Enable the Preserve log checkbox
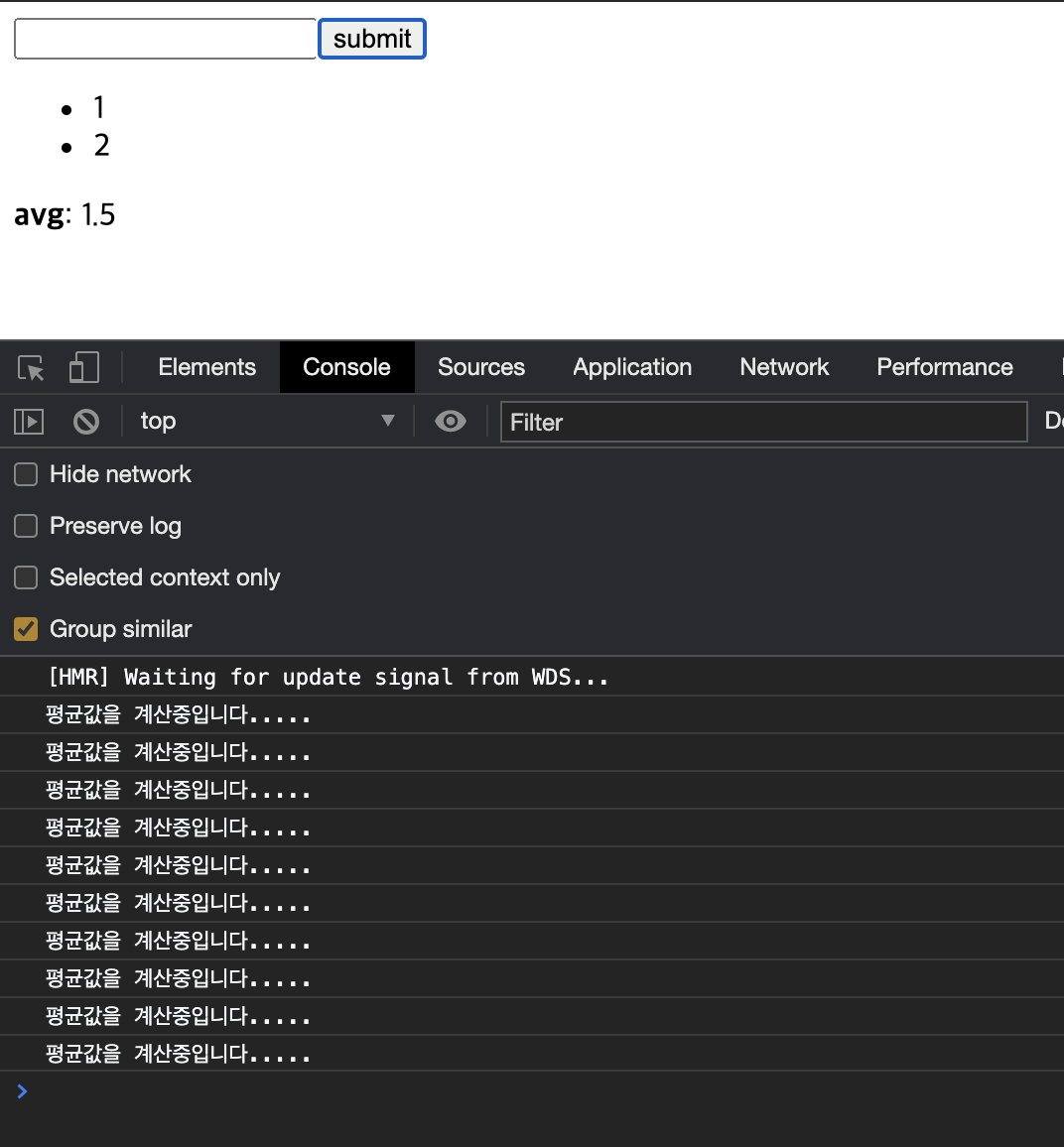The image size is (1064, 1147). tap(26, 526)
